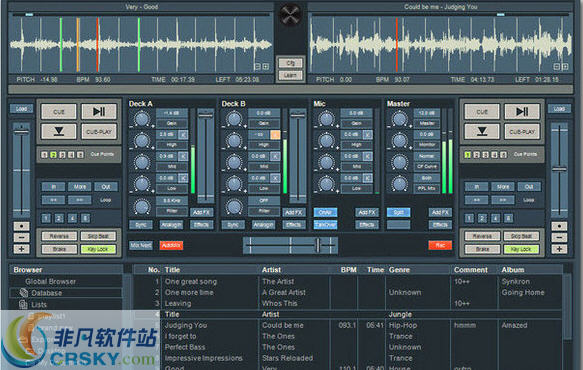Click the Cfg button between the waveforms
The height and width of the screenshot is (370, 583).
pos(290,63)
